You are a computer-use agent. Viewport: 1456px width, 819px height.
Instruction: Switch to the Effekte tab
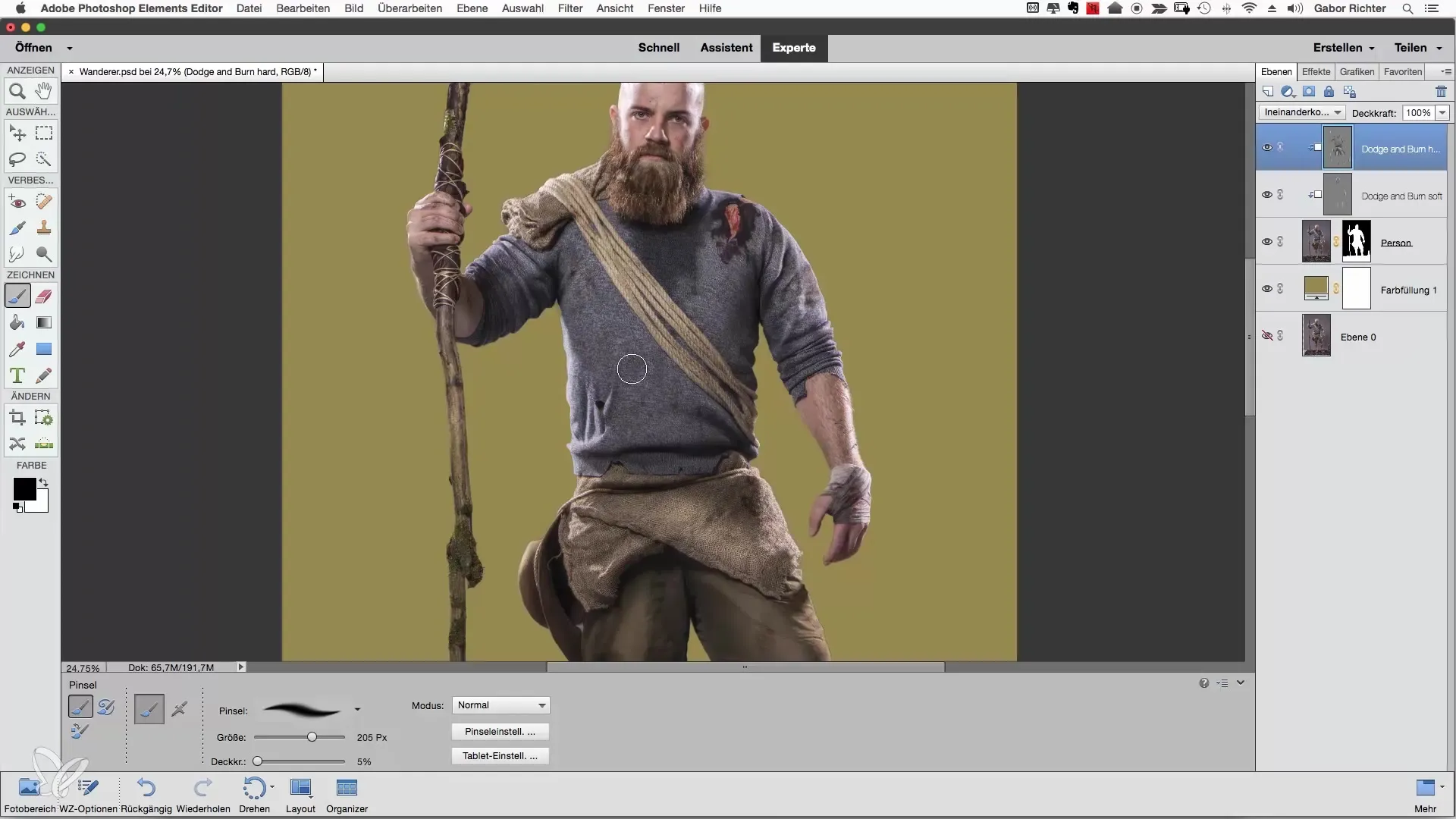1316,71
